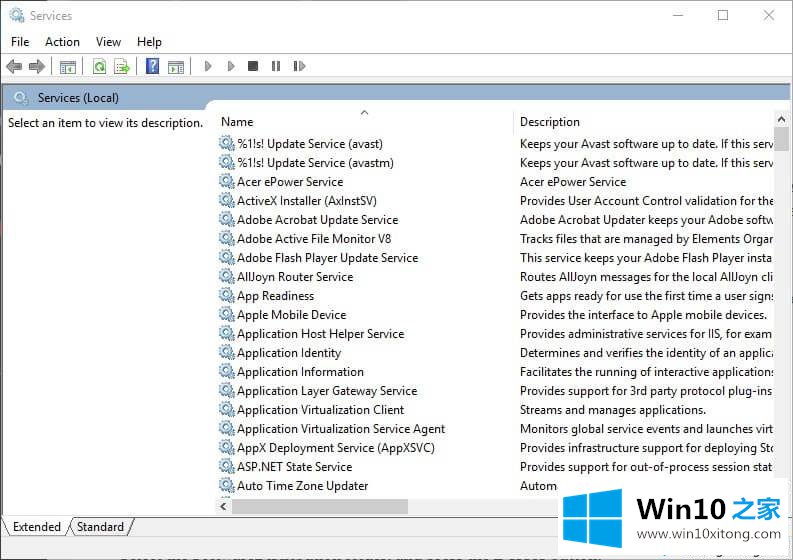Select Adobe Active File Monitor V8
The image size is (793, 560).
314,239
